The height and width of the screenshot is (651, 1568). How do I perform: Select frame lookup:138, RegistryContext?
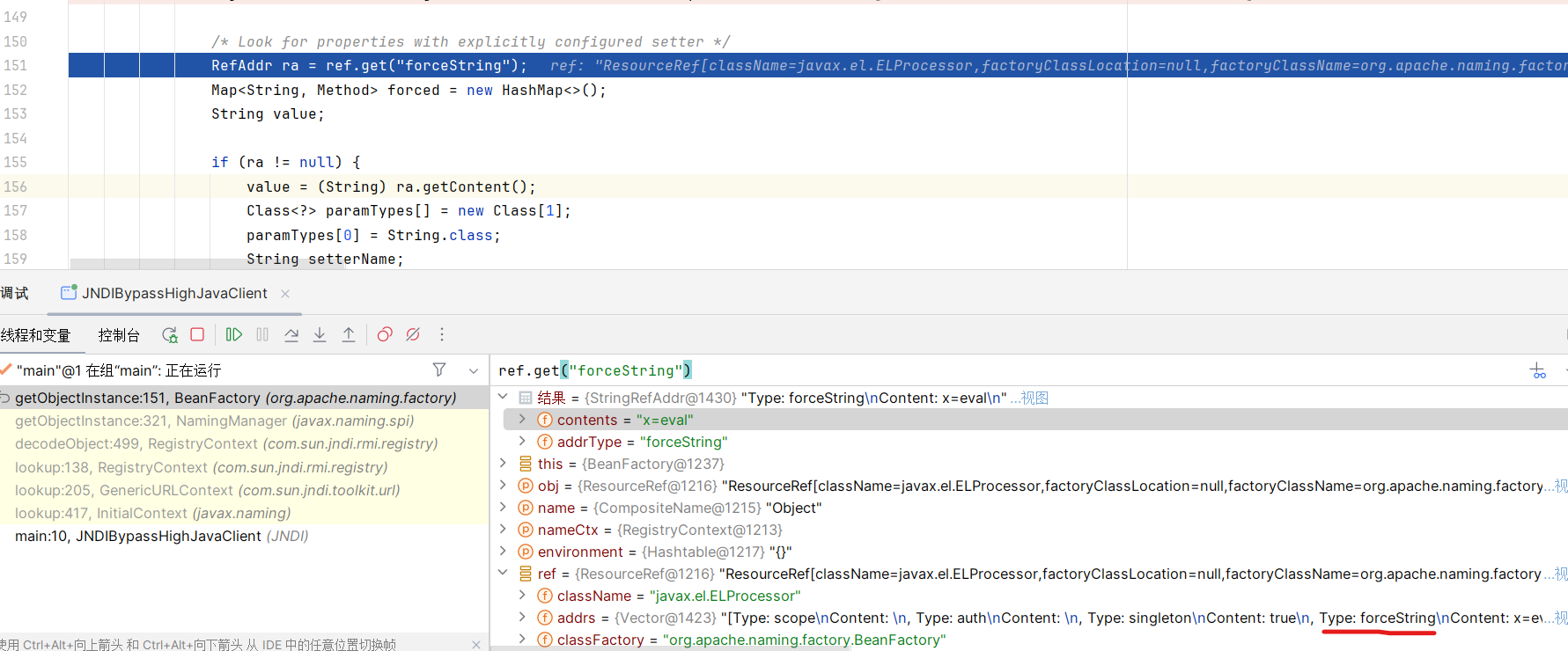244,467
